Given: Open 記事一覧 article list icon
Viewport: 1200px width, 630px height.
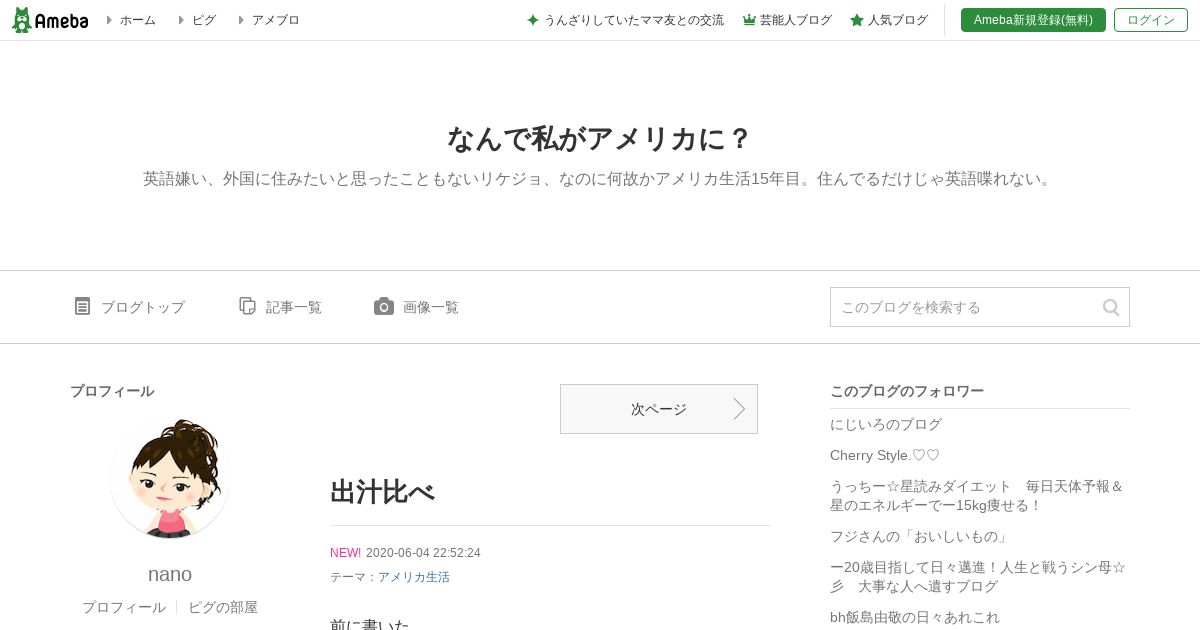Looking at the screenshot, I should click(247, 306).
